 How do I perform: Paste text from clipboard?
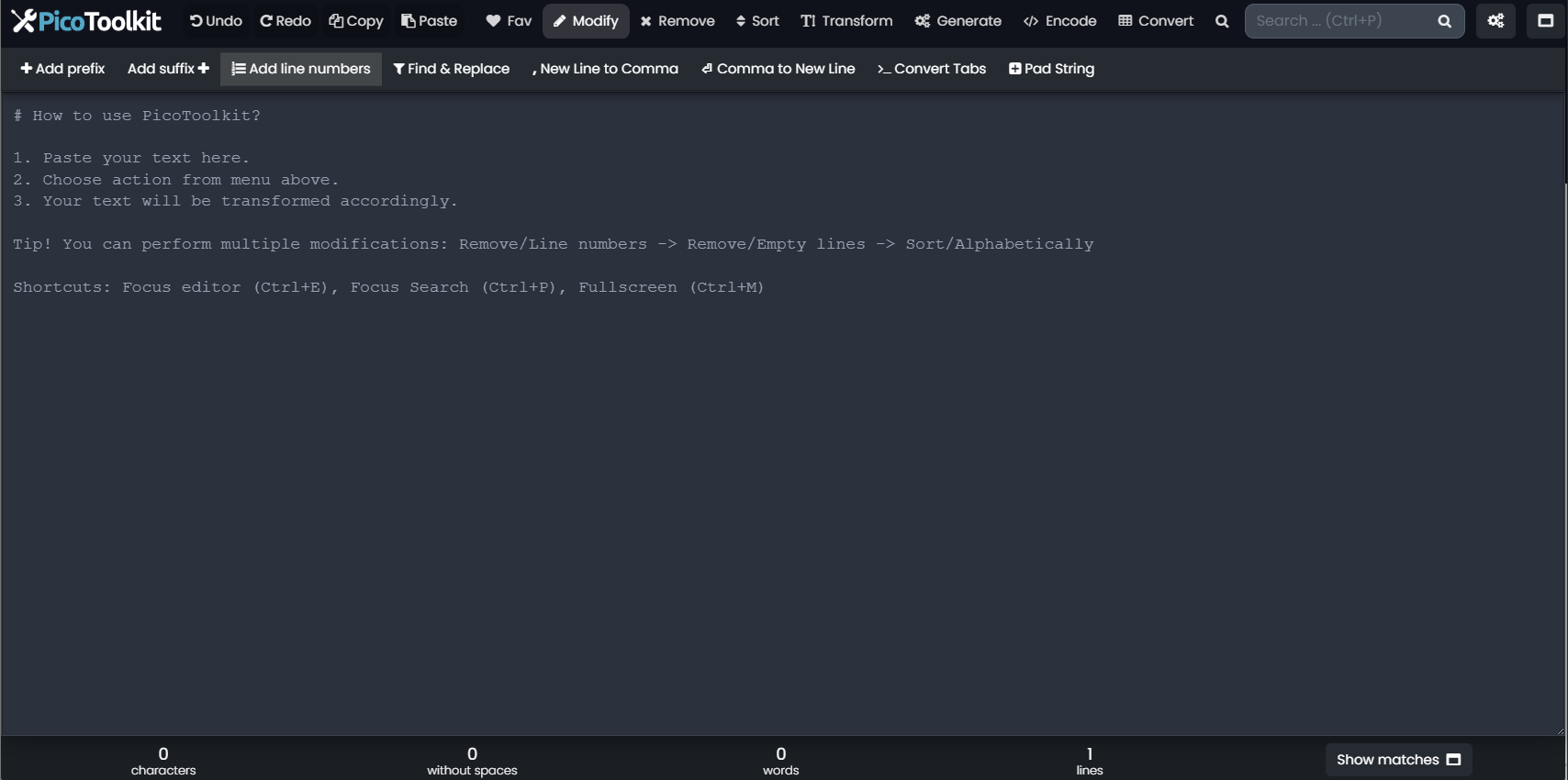click(430, 20)
